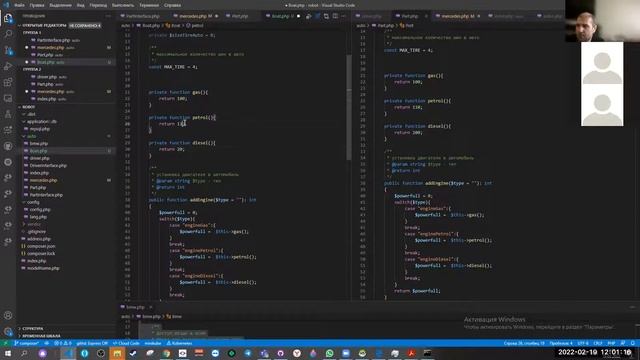The height and width of the screenshot is (360, 640).
Task: Click the presenter webcam video thumbnail
Action: pyautogui.click(x=602, y=20)
